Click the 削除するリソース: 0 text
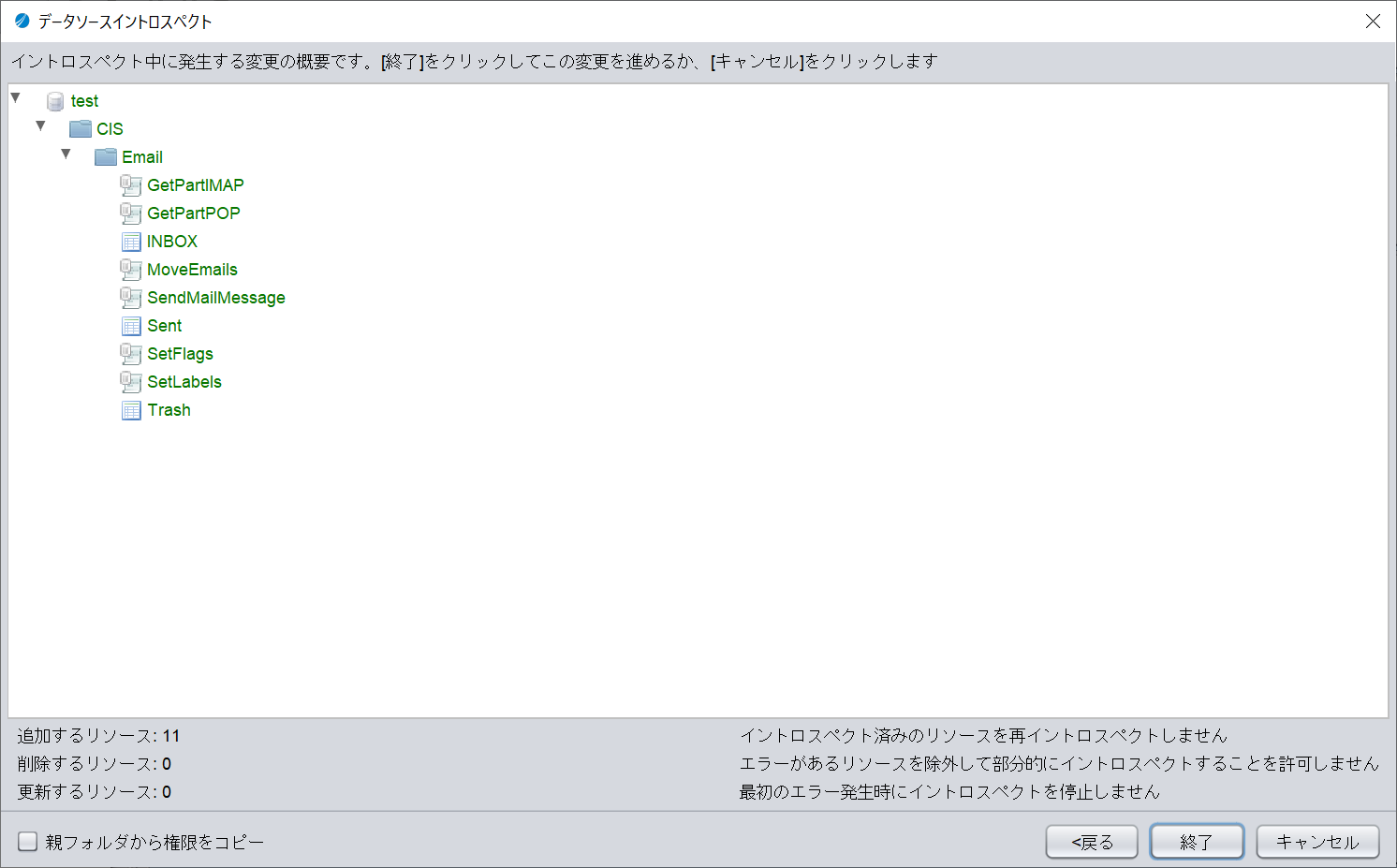 (94, 764)
